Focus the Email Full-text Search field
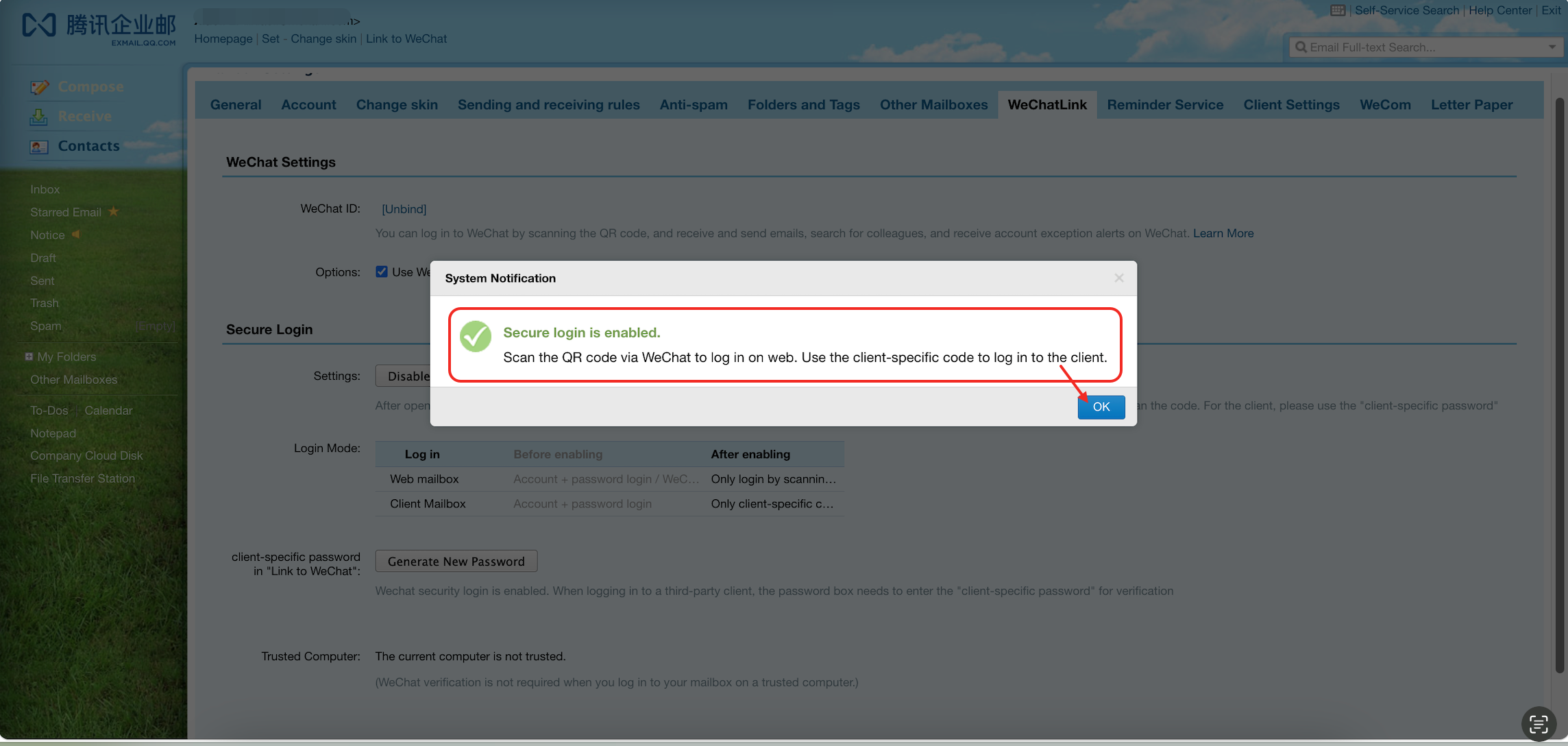The image size is (1568, 746). (1425, 47)
